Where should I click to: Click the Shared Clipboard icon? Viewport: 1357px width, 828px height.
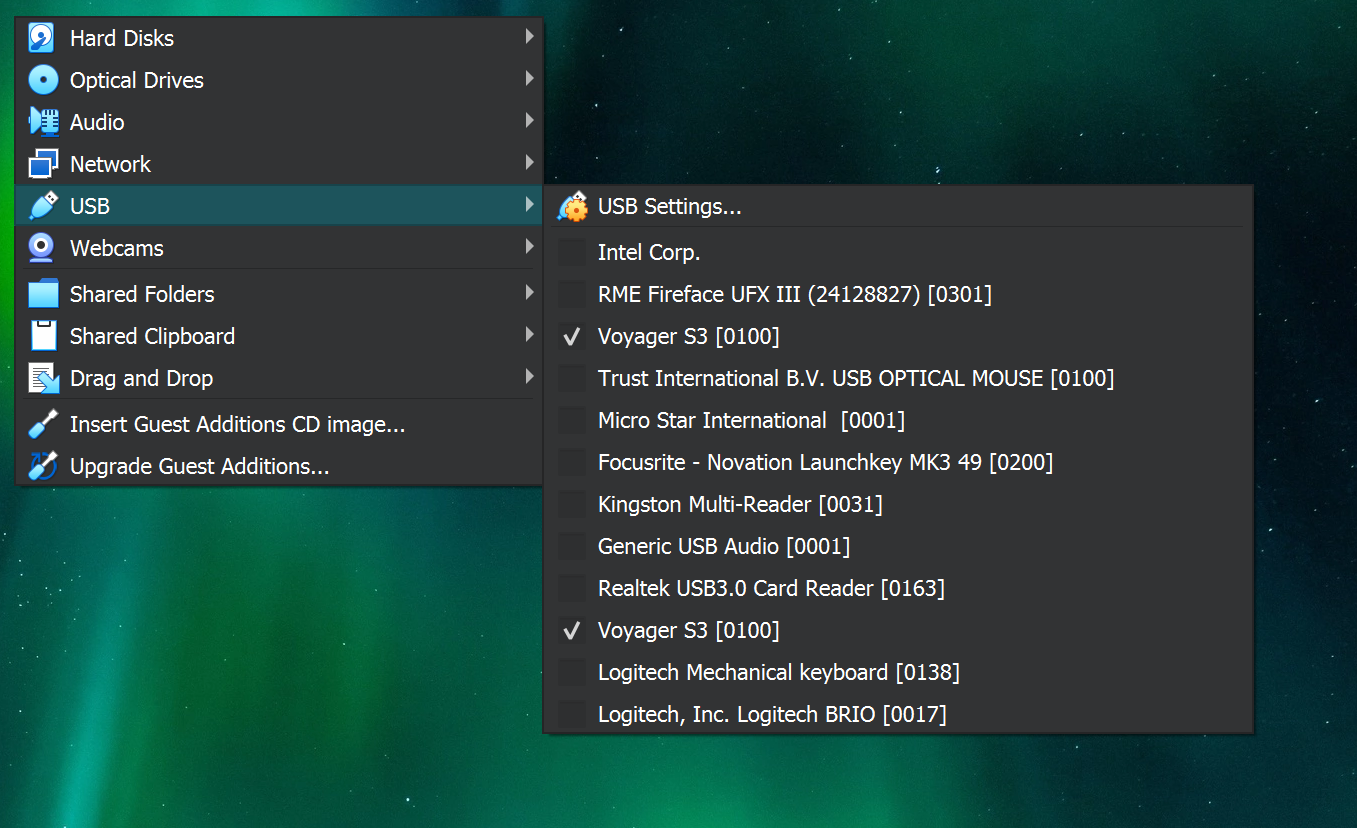coord(43,336)
